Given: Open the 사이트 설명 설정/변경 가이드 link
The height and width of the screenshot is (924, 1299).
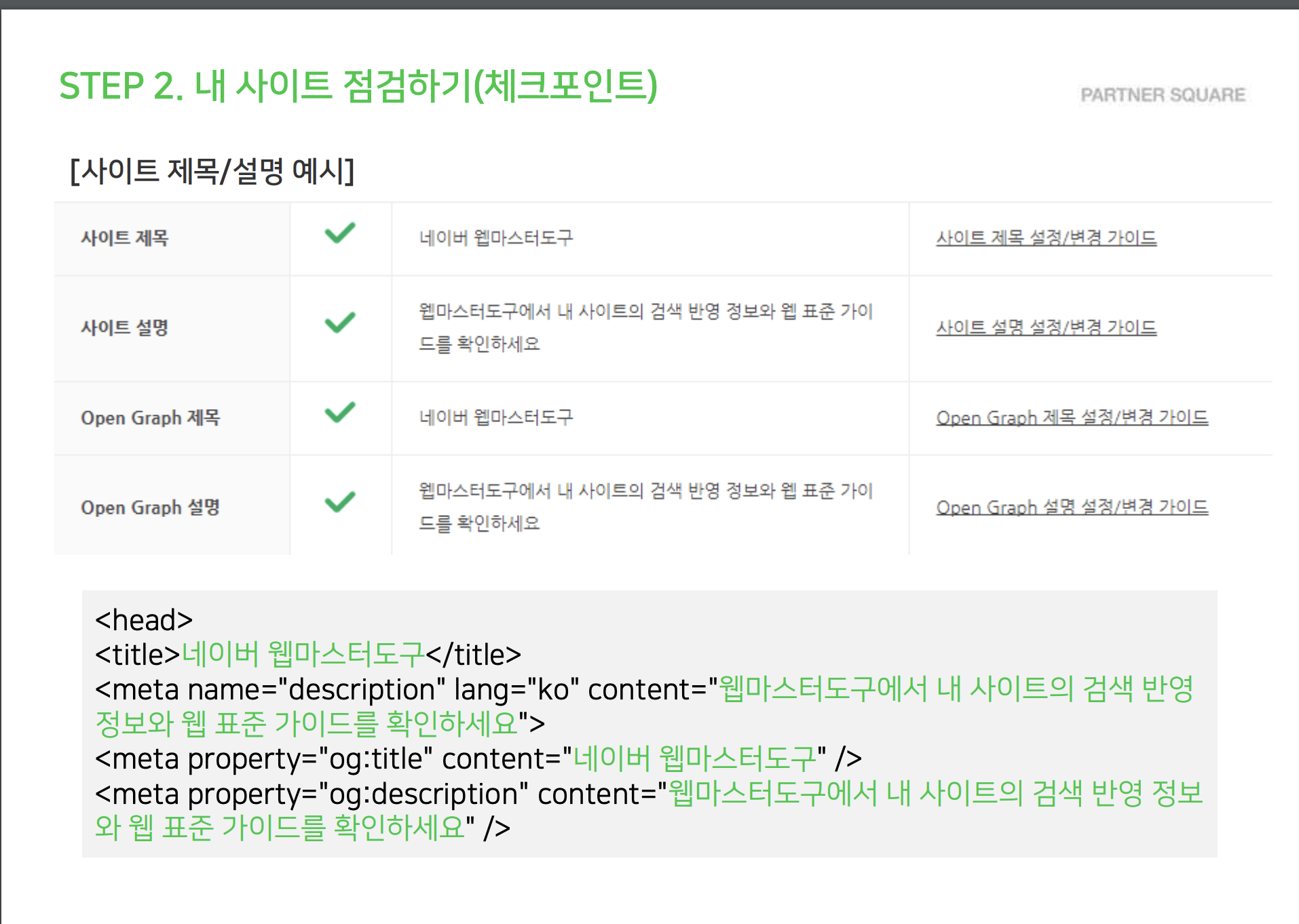Looking at the screenshot, I should 1046,328.
